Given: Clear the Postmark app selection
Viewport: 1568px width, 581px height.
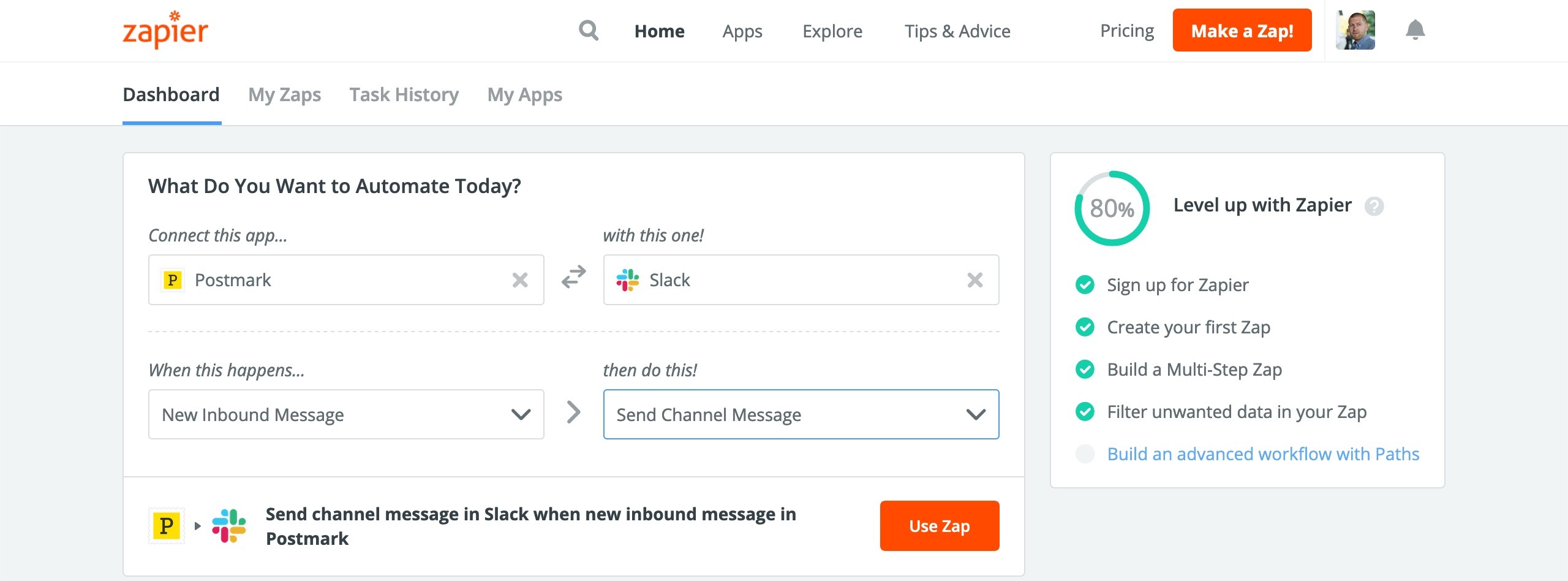Looking at the screenshot, I should (520, 280).
